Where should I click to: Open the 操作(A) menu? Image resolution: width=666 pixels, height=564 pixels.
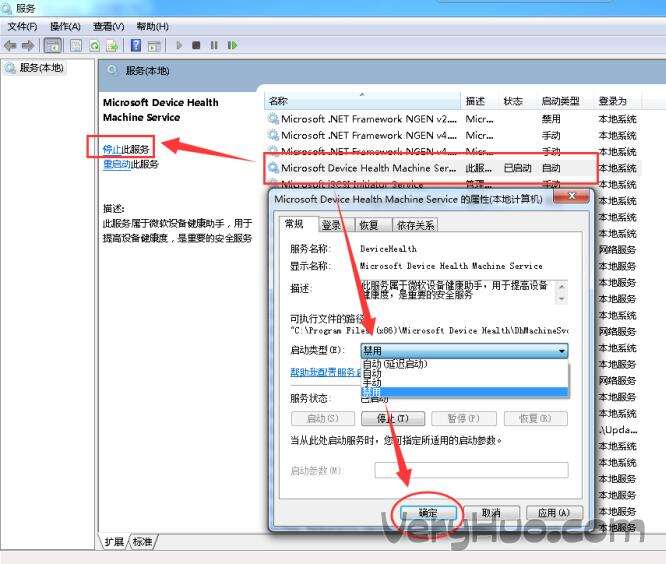click(x=65, y=27)
